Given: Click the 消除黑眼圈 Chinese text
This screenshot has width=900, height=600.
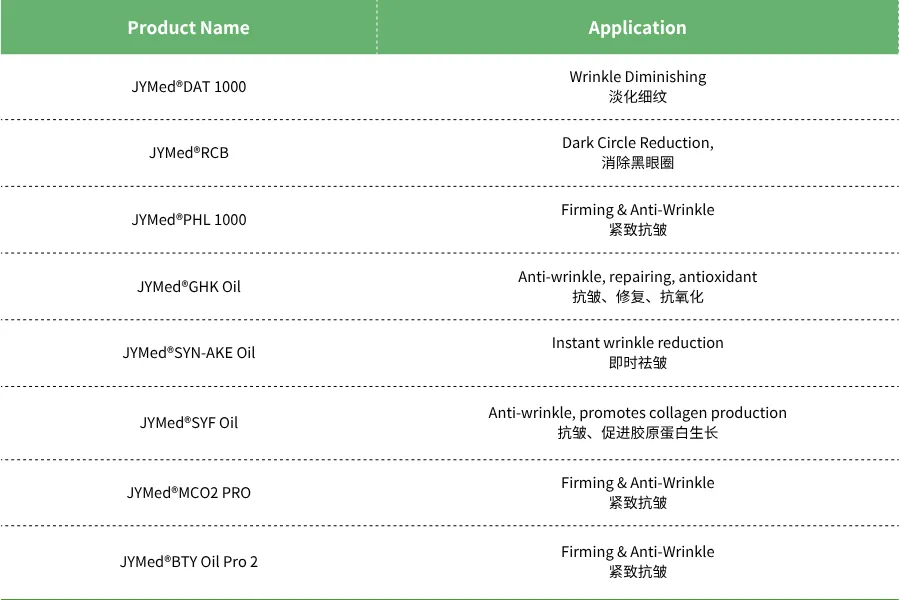Looking at the screenshot, I should pyautogui.click(x=638, y=163).
